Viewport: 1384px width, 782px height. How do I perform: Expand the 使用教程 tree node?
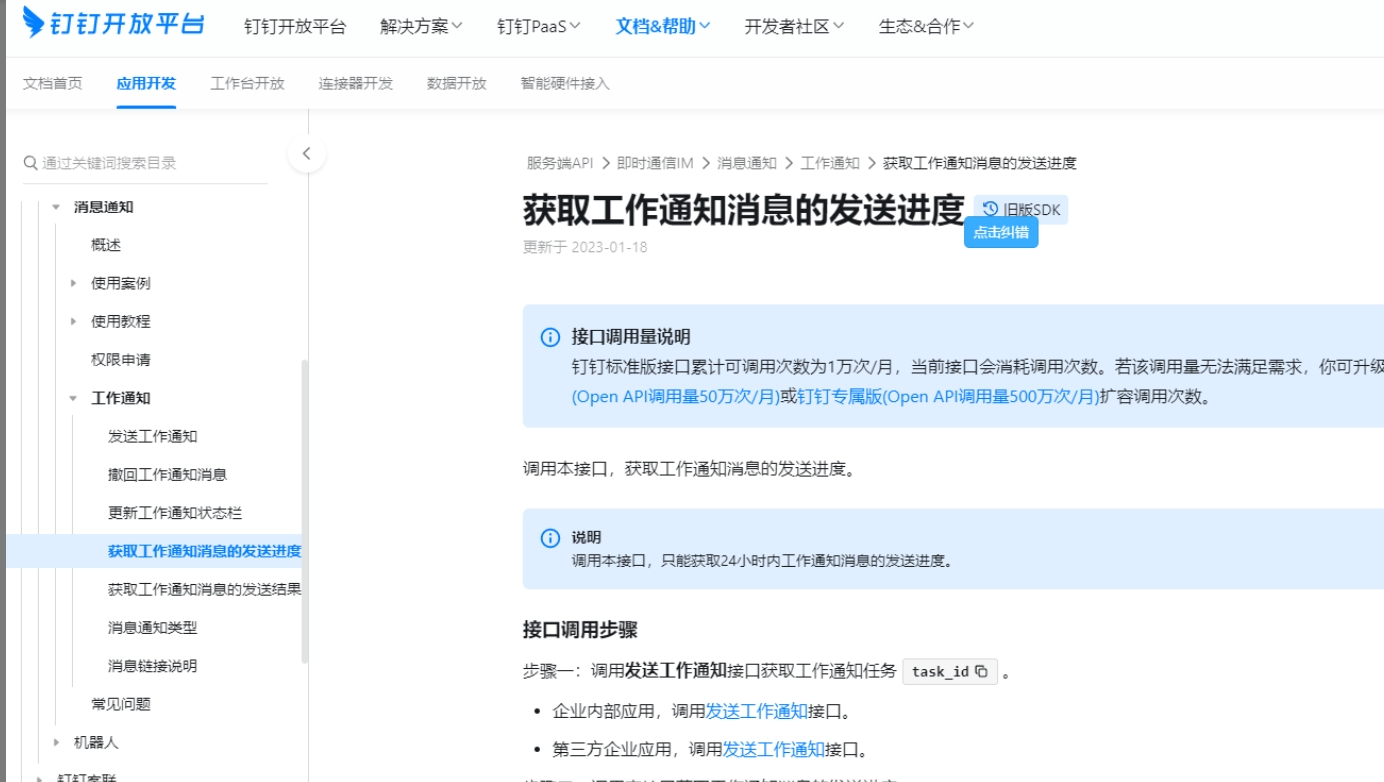(73, 321)
